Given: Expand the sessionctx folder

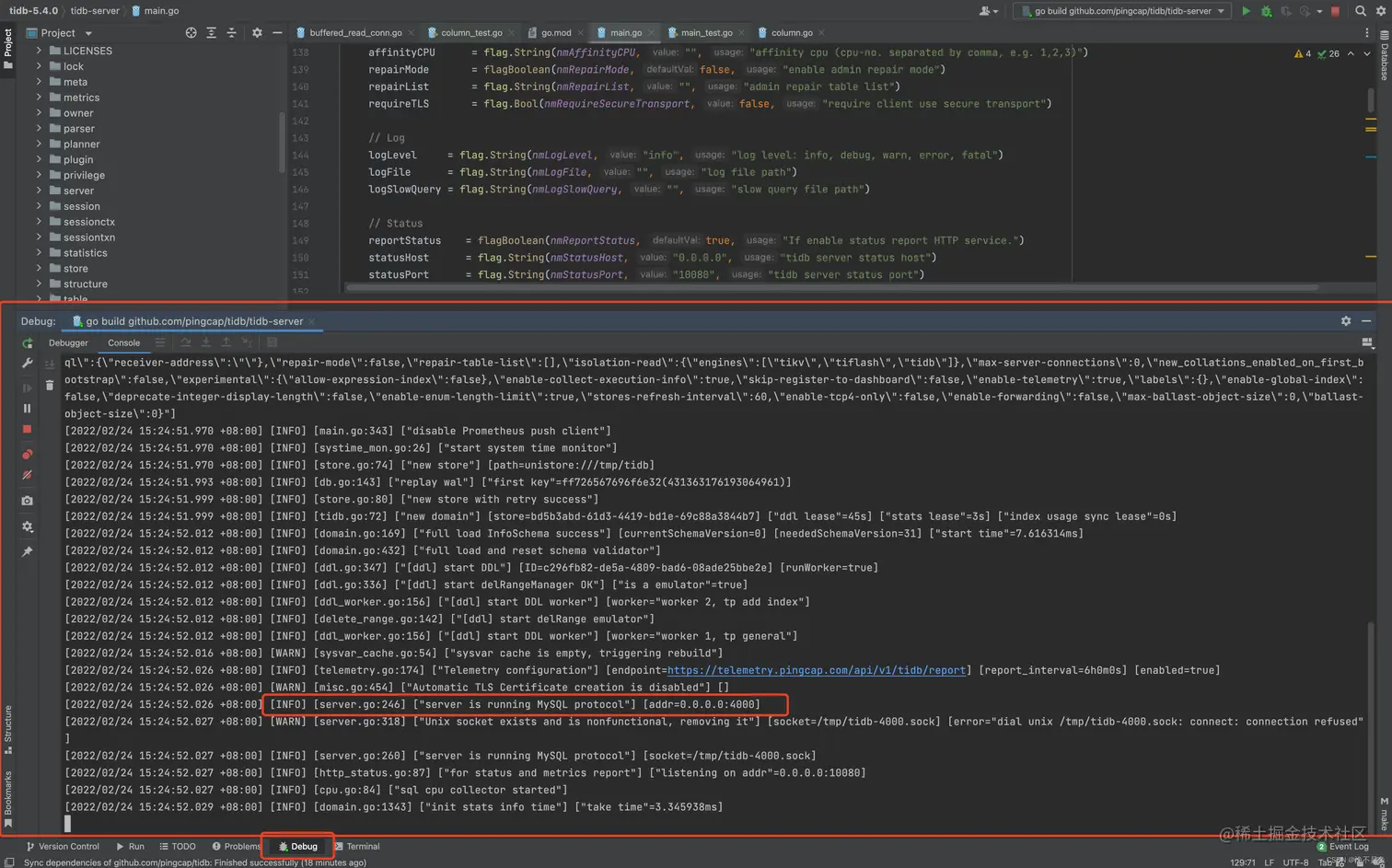Looking at the screenshot, I should (39, 222).
